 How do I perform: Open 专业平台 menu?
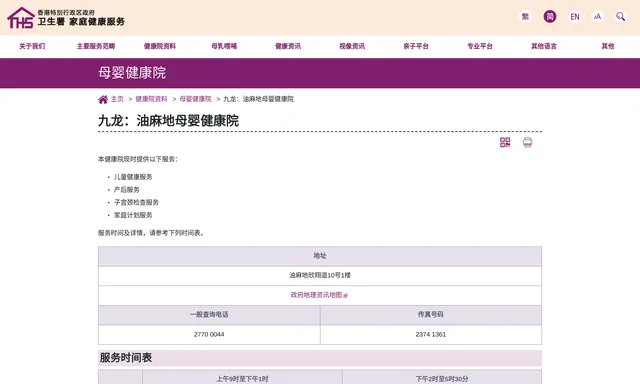(480, 46)
